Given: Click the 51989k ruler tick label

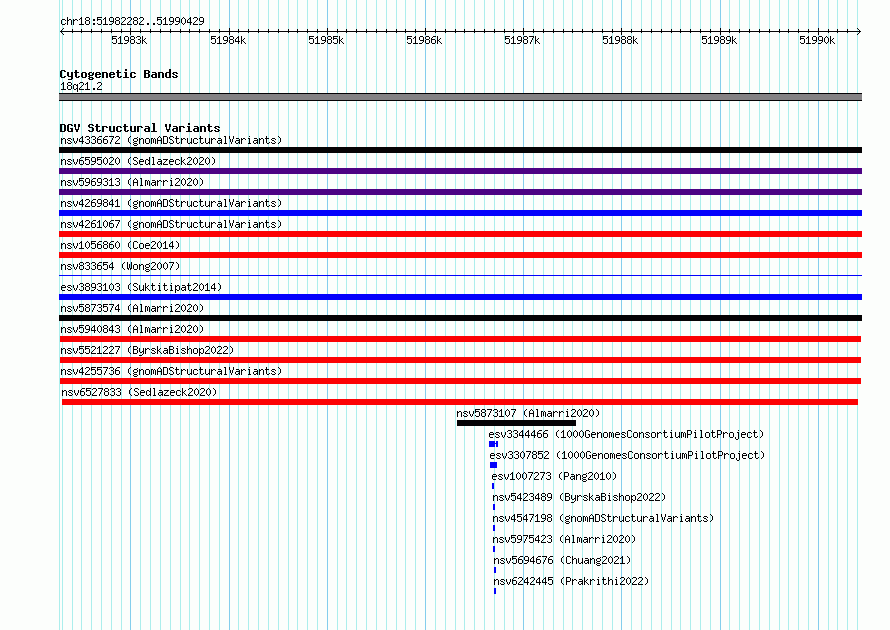Looking at the screenshot, I should [x=719, y=40].
